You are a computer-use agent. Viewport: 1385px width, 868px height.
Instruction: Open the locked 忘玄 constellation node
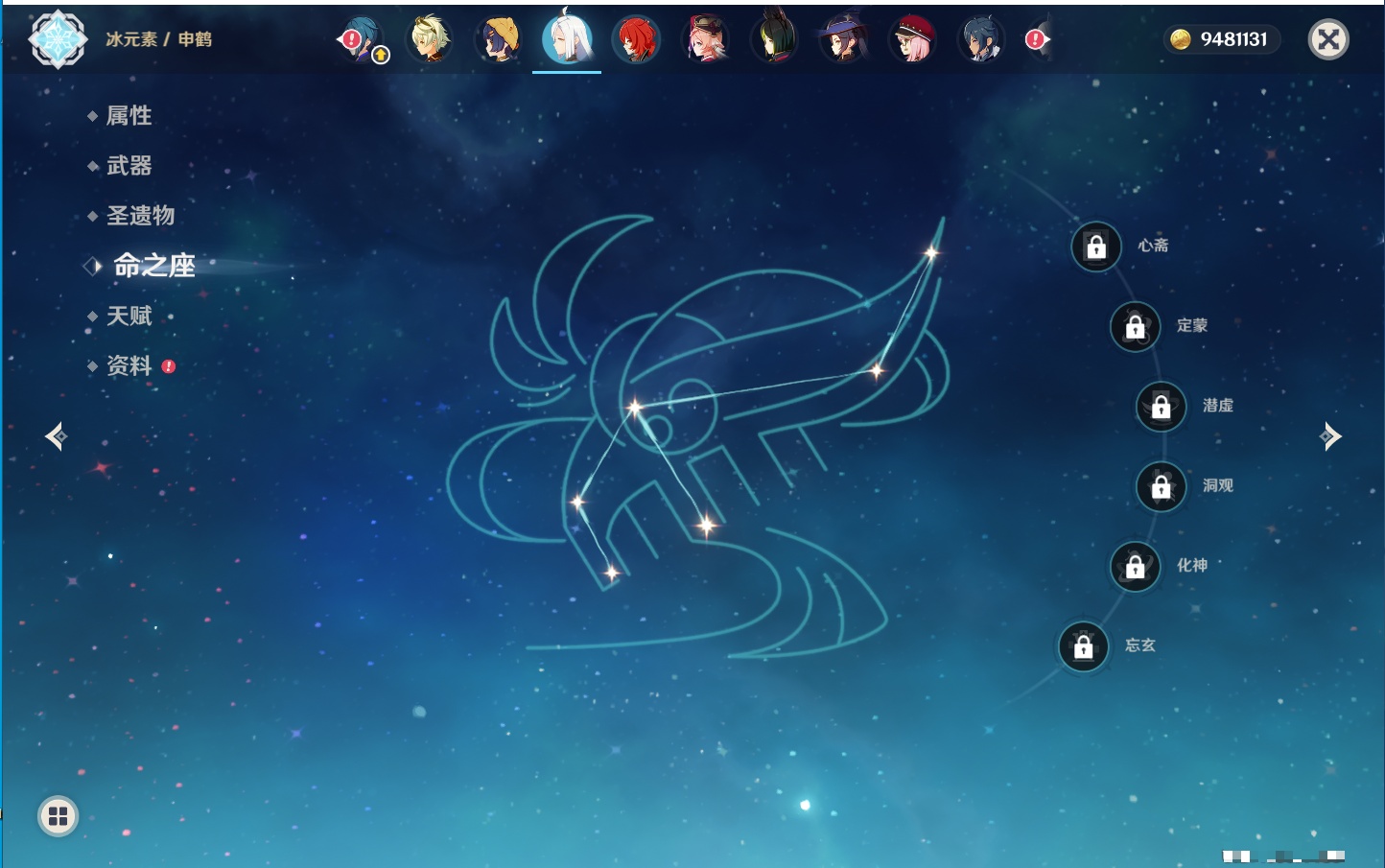coord(1084,646)
